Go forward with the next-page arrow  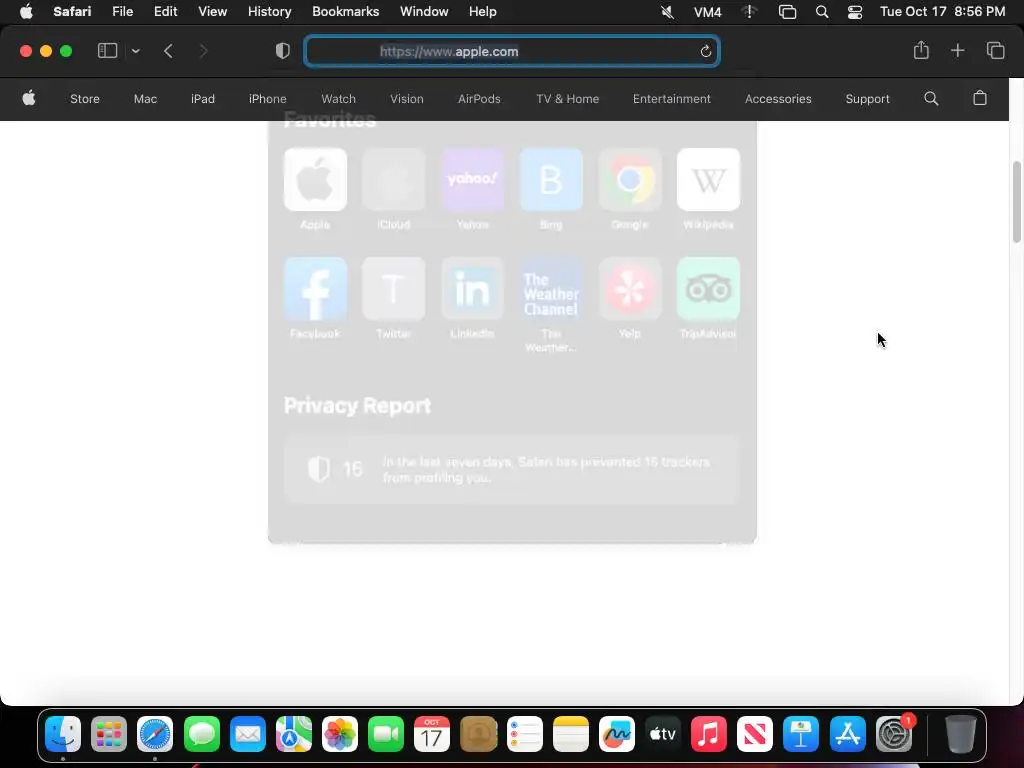[203, 51]
